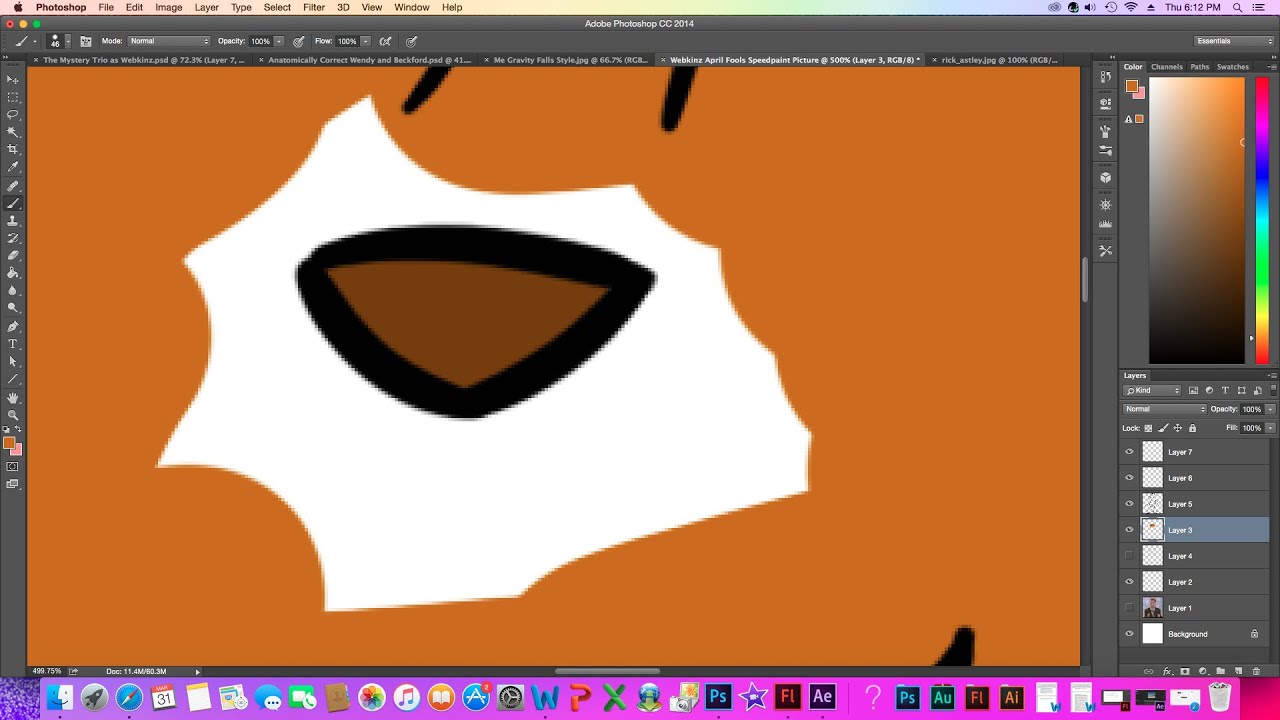Hide Layer 6 using its eye icon

coord(1130,478)
